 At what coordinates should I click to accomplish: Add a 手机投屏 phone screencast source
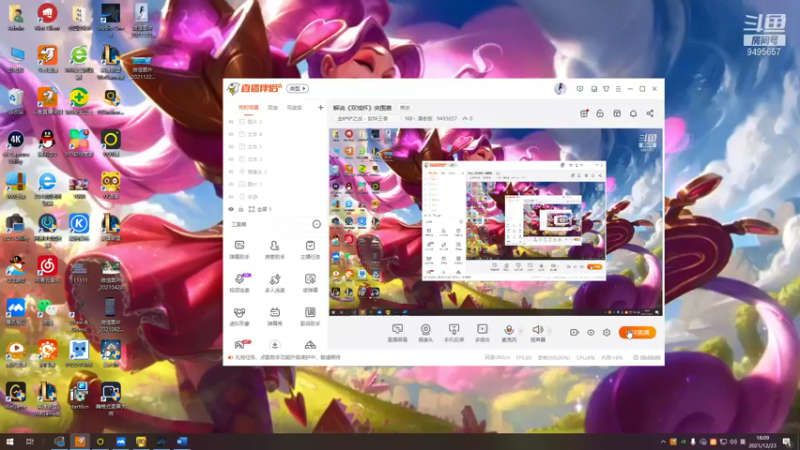[454, 333]
